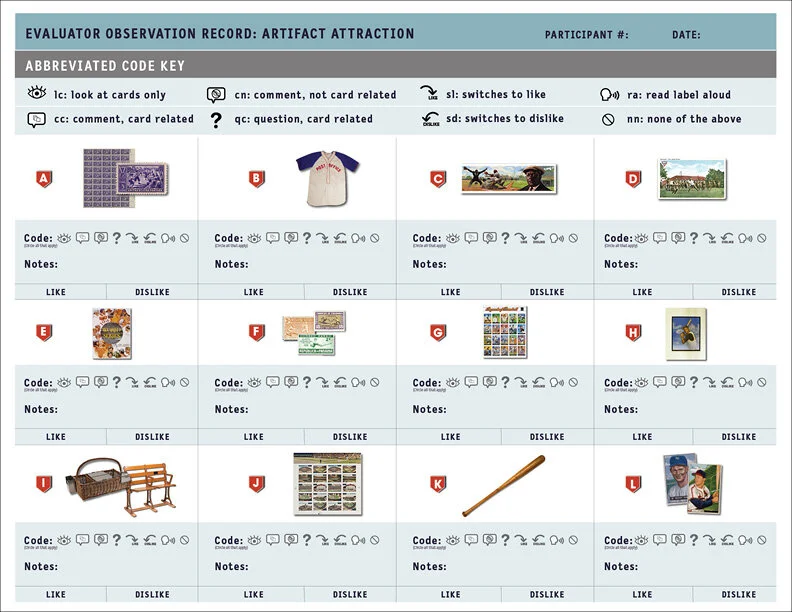The image size is (792, 612).
Task: Circle the card-related comment icon in card E
Action: click(x=82, y=382)
